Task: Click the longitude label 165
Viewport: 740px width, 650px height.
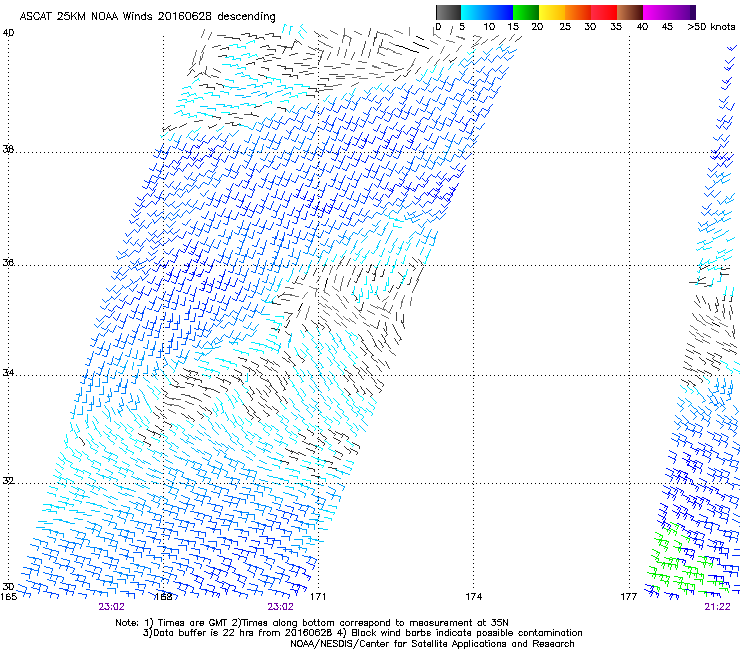Action: (x=8, y=597)
